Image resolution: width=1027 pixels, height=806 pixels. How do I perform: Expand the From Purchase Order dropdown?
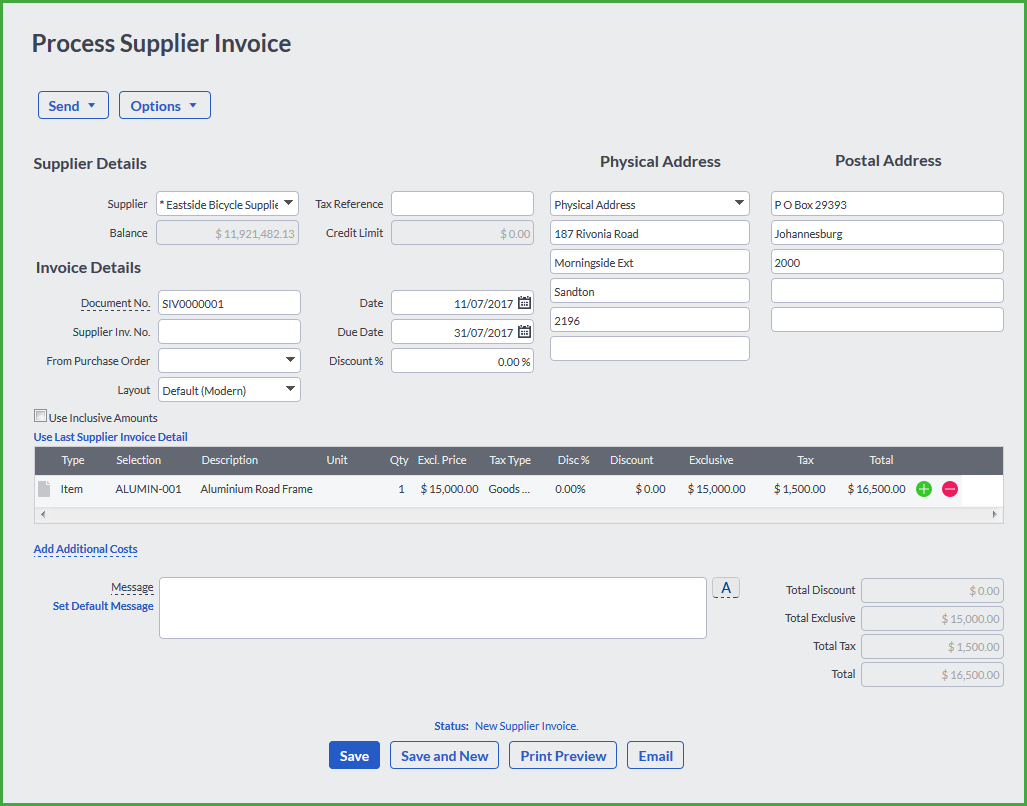point(290,360)
